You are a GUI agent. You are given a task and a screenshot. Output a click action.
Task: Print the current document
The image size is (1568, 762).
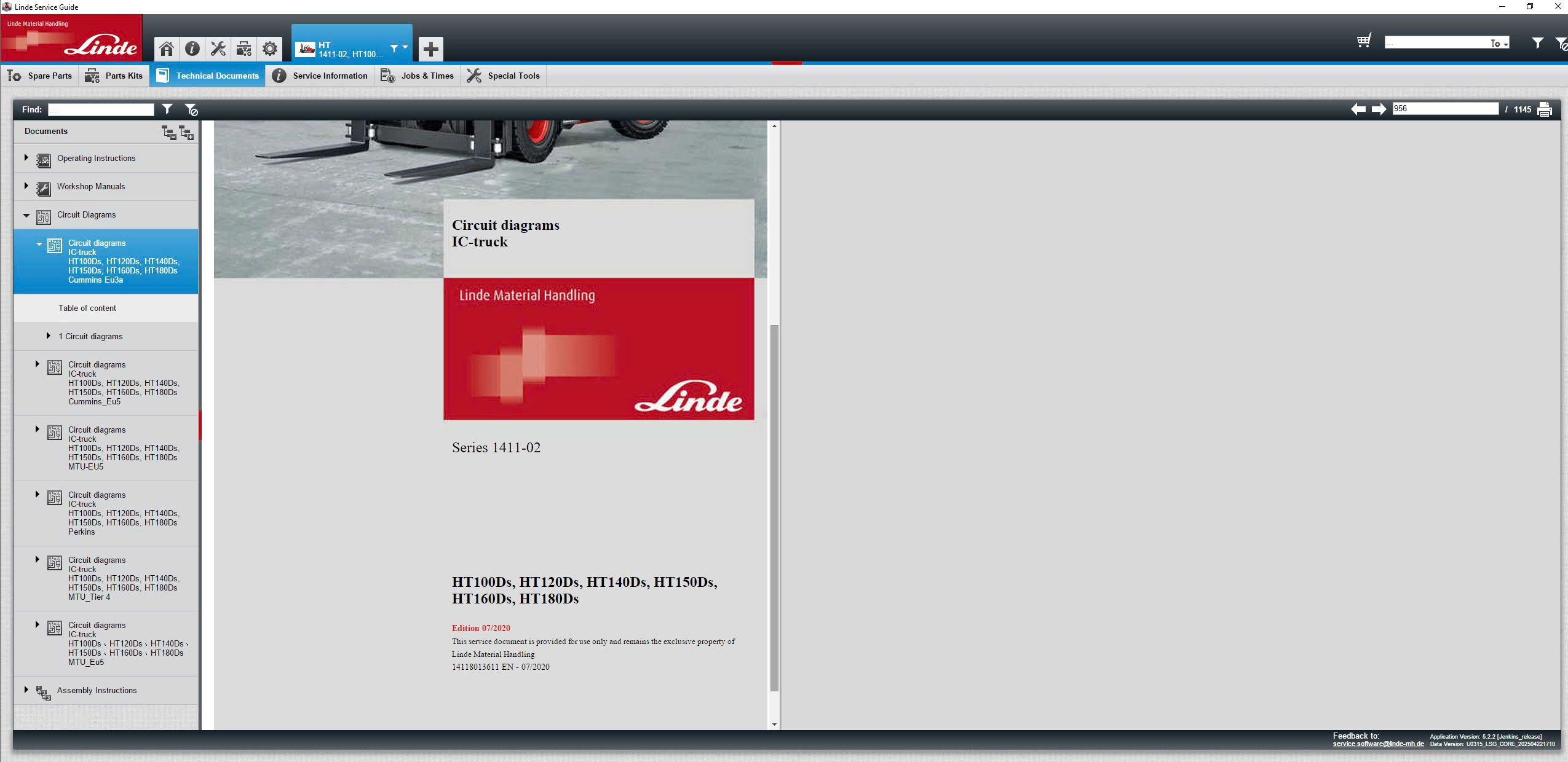click(x=1544, y=109)
